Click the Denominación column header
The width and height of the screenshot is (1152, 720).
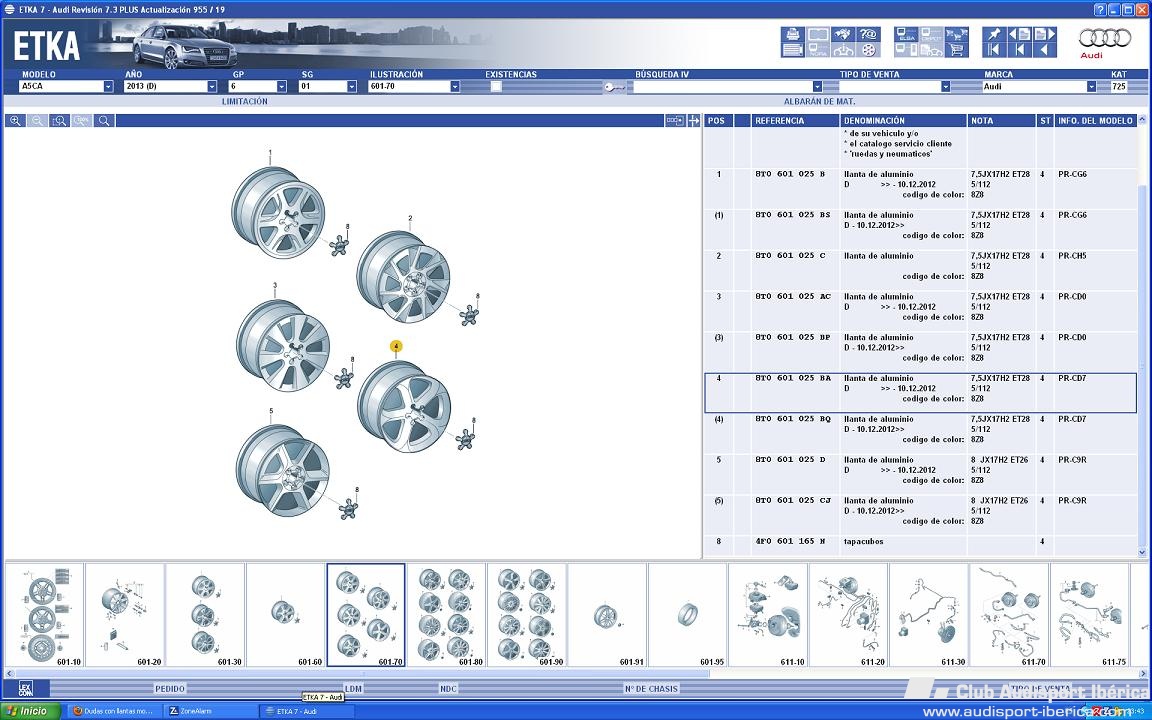(x=904, y=120)
